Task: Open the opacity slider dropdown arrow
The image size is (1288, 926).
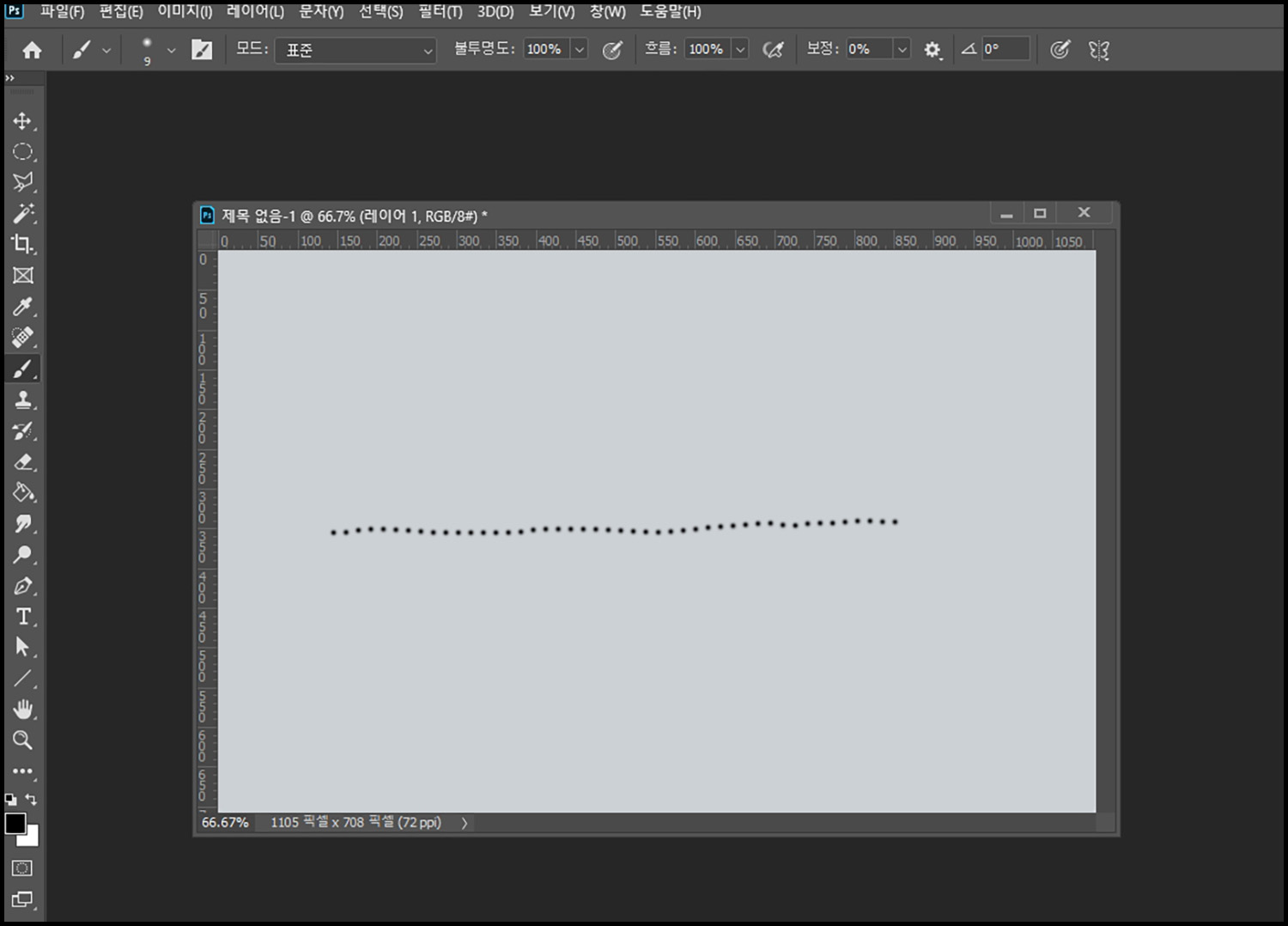Action: (580, 50)
